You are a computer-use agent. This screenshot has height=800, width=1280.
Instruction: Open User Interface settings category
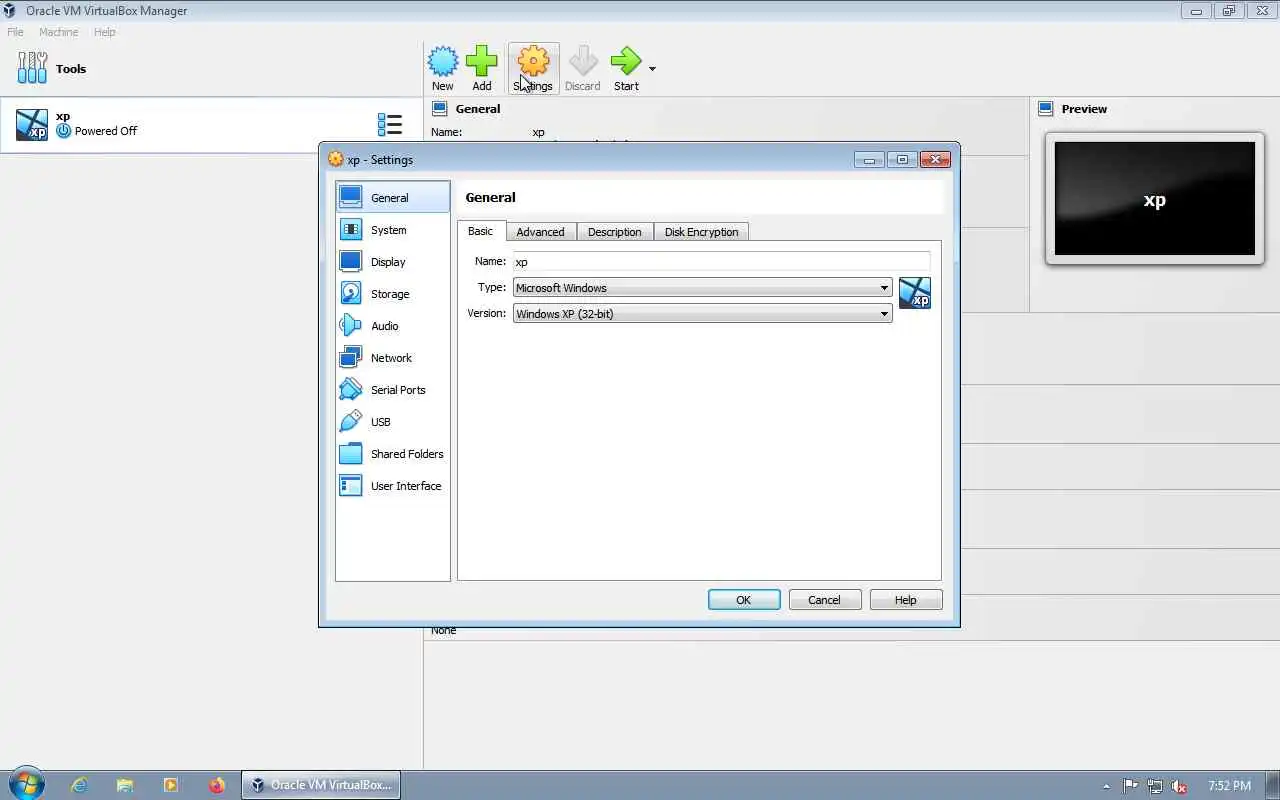pos(393,486)
